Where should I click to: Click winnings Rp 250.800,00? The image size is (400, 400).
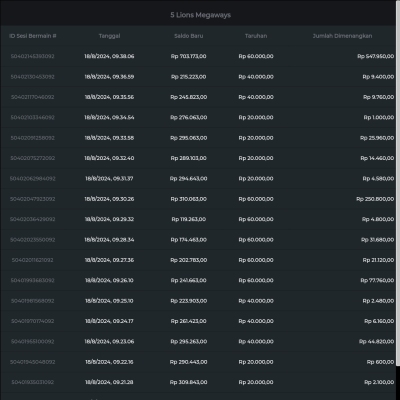click(375, 199)
